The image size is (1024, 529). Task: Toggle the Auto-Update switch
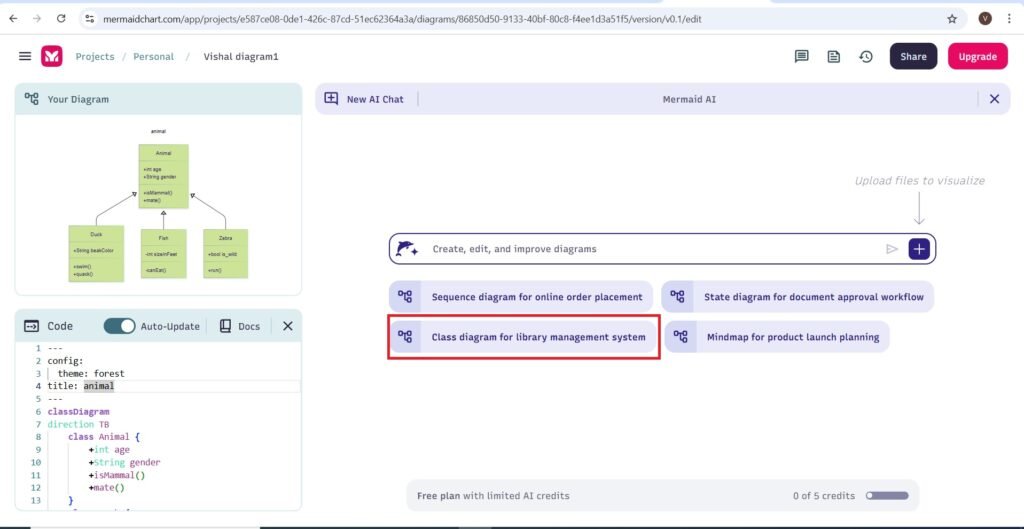tap(120, 326)
